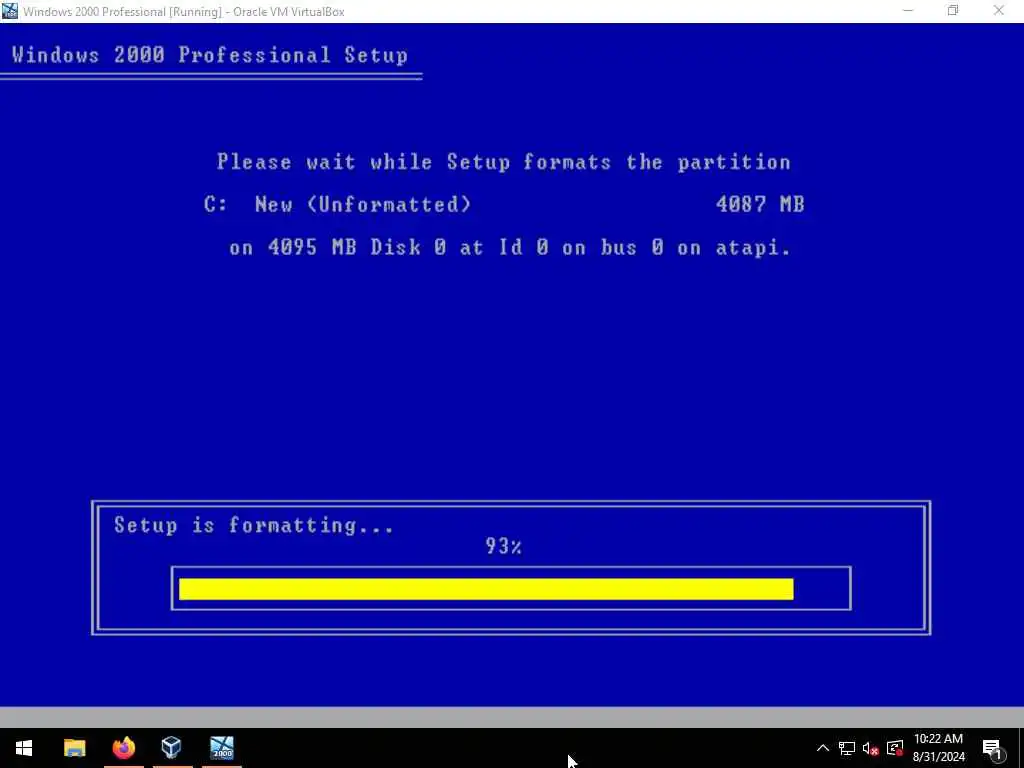Open the clock showing 10:22 AM

[x=938, y=748]
